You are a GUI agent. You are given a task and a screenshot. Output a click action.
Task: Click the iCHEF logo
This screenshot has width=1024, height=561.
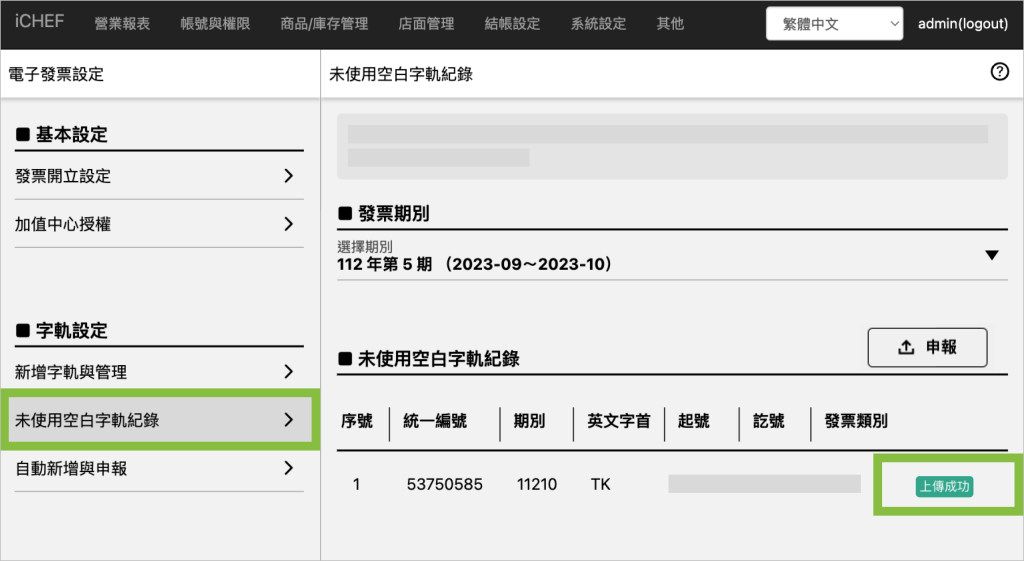pos(40,23)
